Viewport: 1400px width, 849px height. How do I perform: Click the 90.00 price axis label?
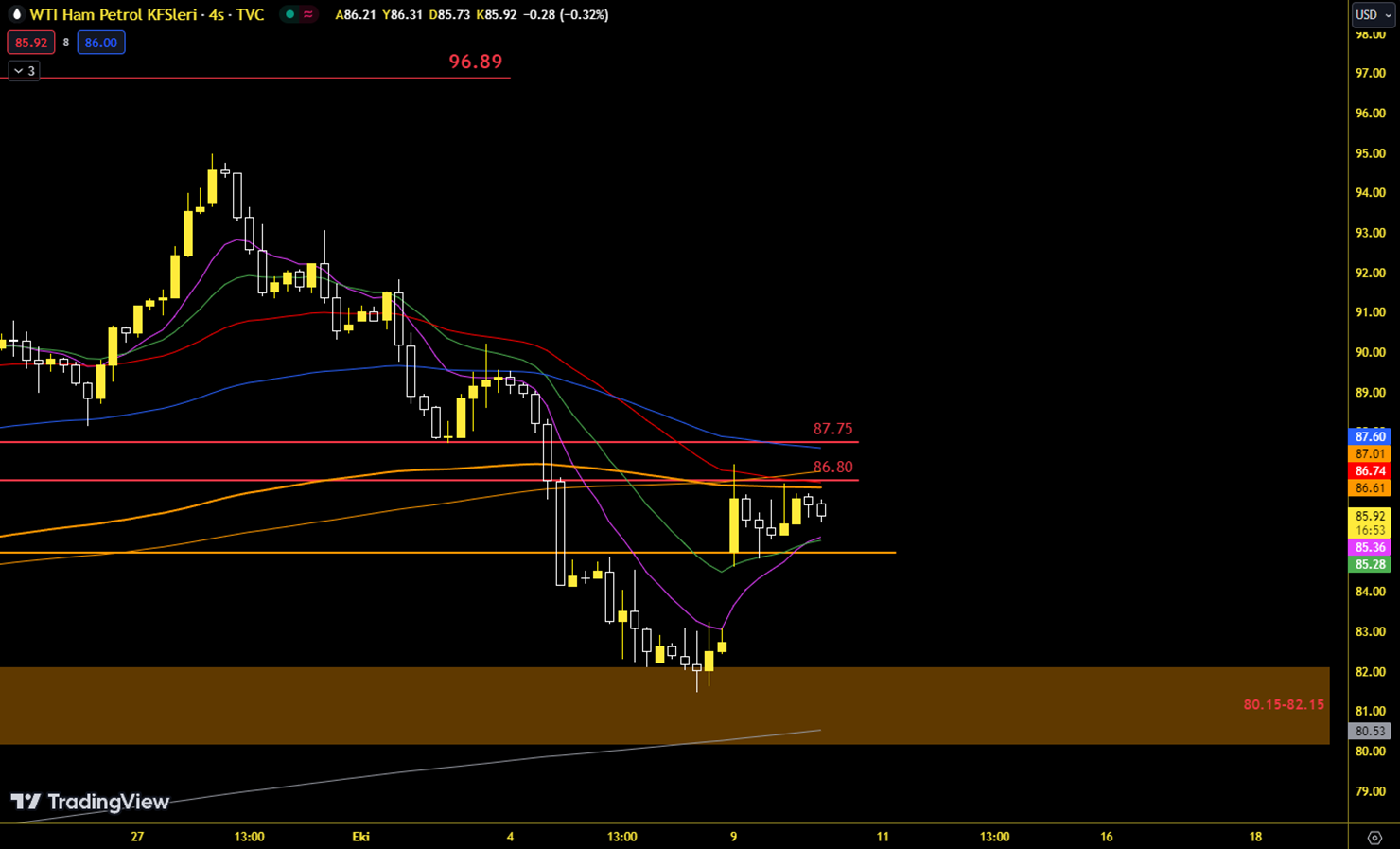1370,353
